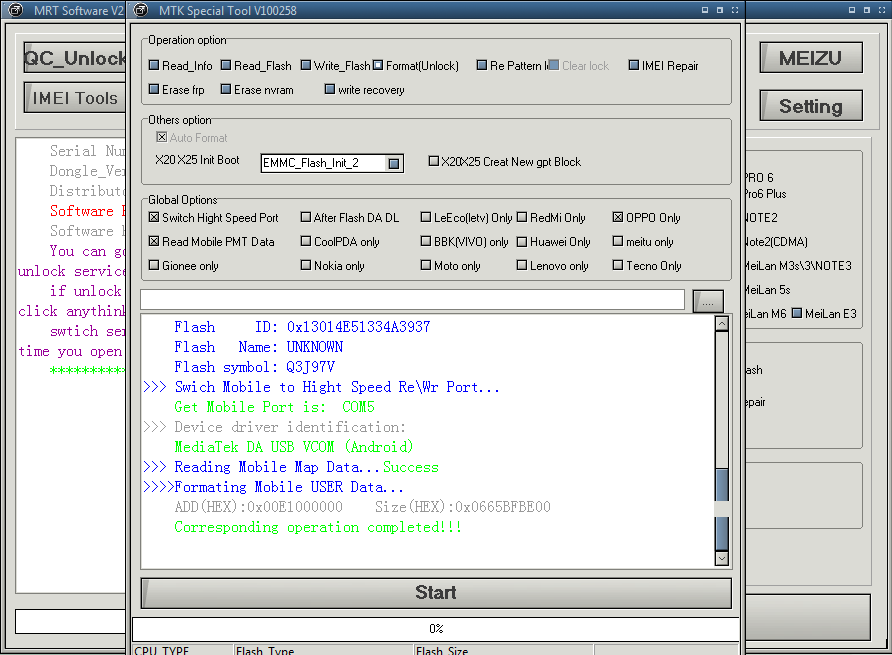Screen dimensions: 892x655
Task: Tick the Gionee only checkbox
Action: (154, 265)
